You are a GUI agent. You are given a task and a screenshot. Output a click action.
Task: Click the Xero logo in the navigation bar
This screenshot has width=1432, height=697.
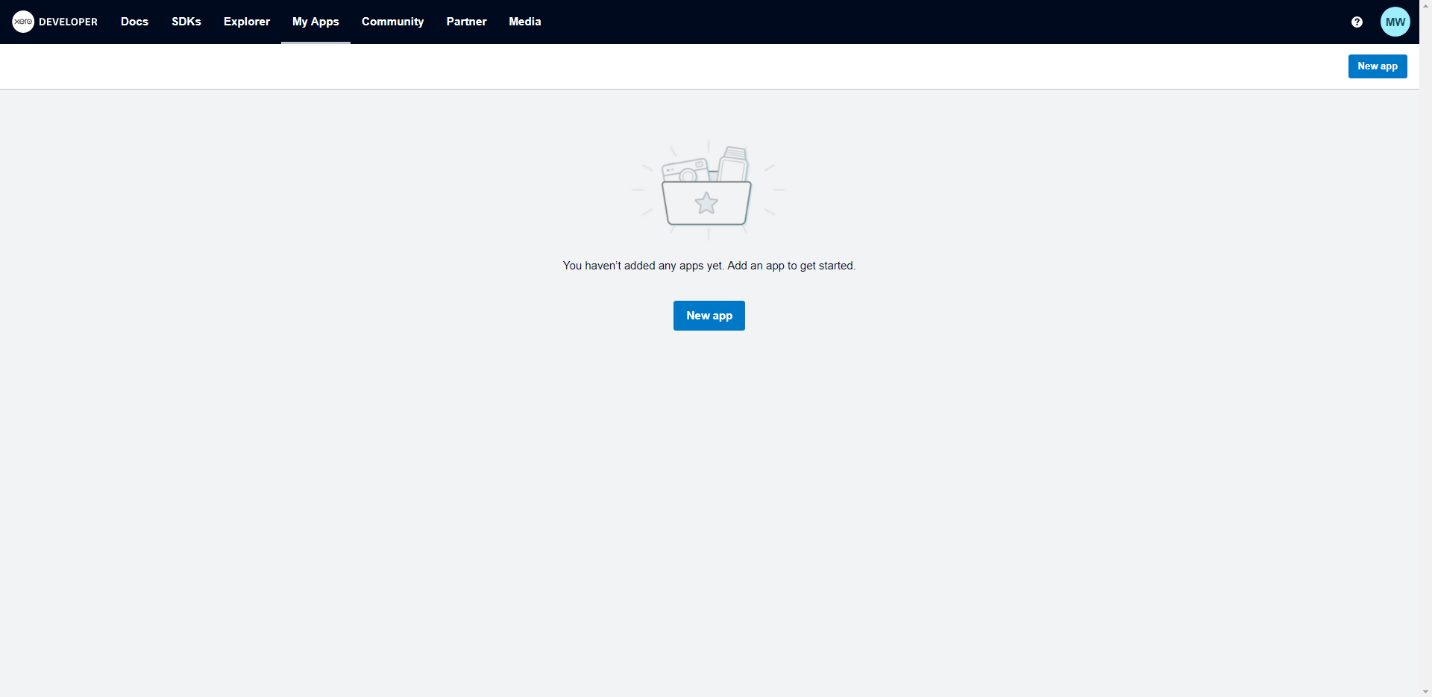click(x=24, y=21)
